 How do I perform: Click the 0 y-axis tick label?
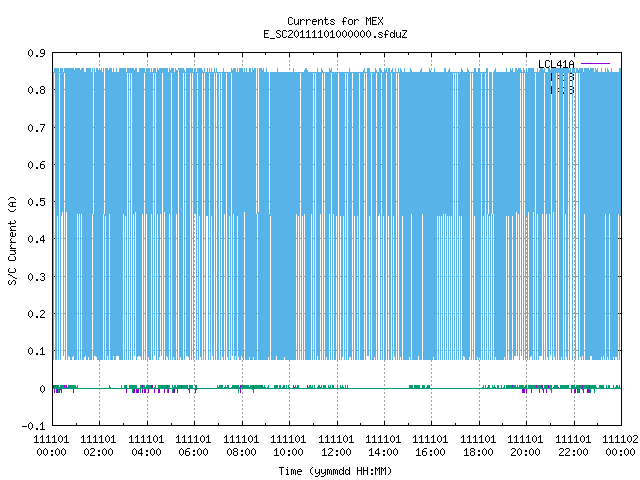pos(42,389)
